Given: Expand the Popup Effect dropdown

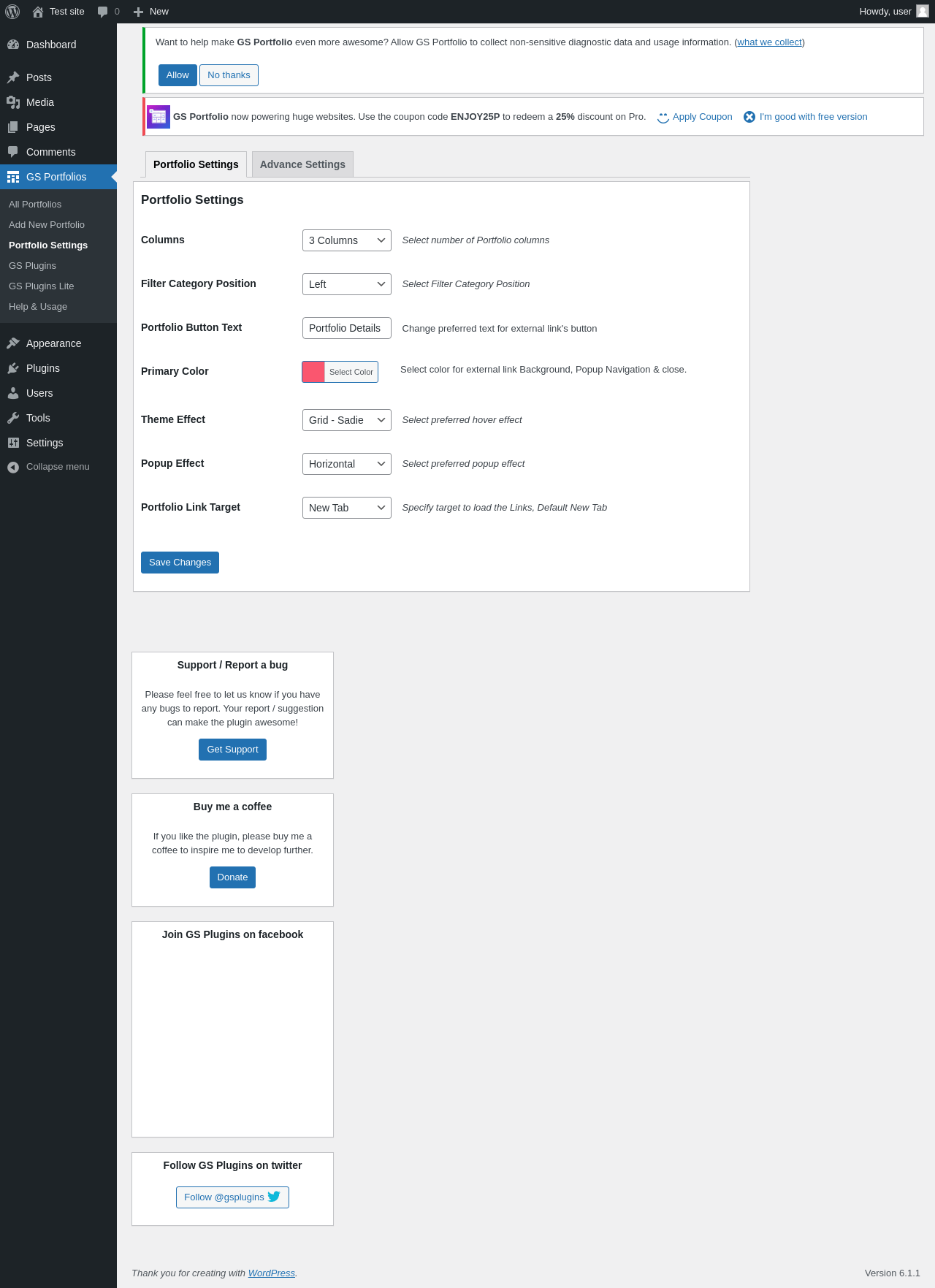Looking at the screenshot, I should pos(347,464).
